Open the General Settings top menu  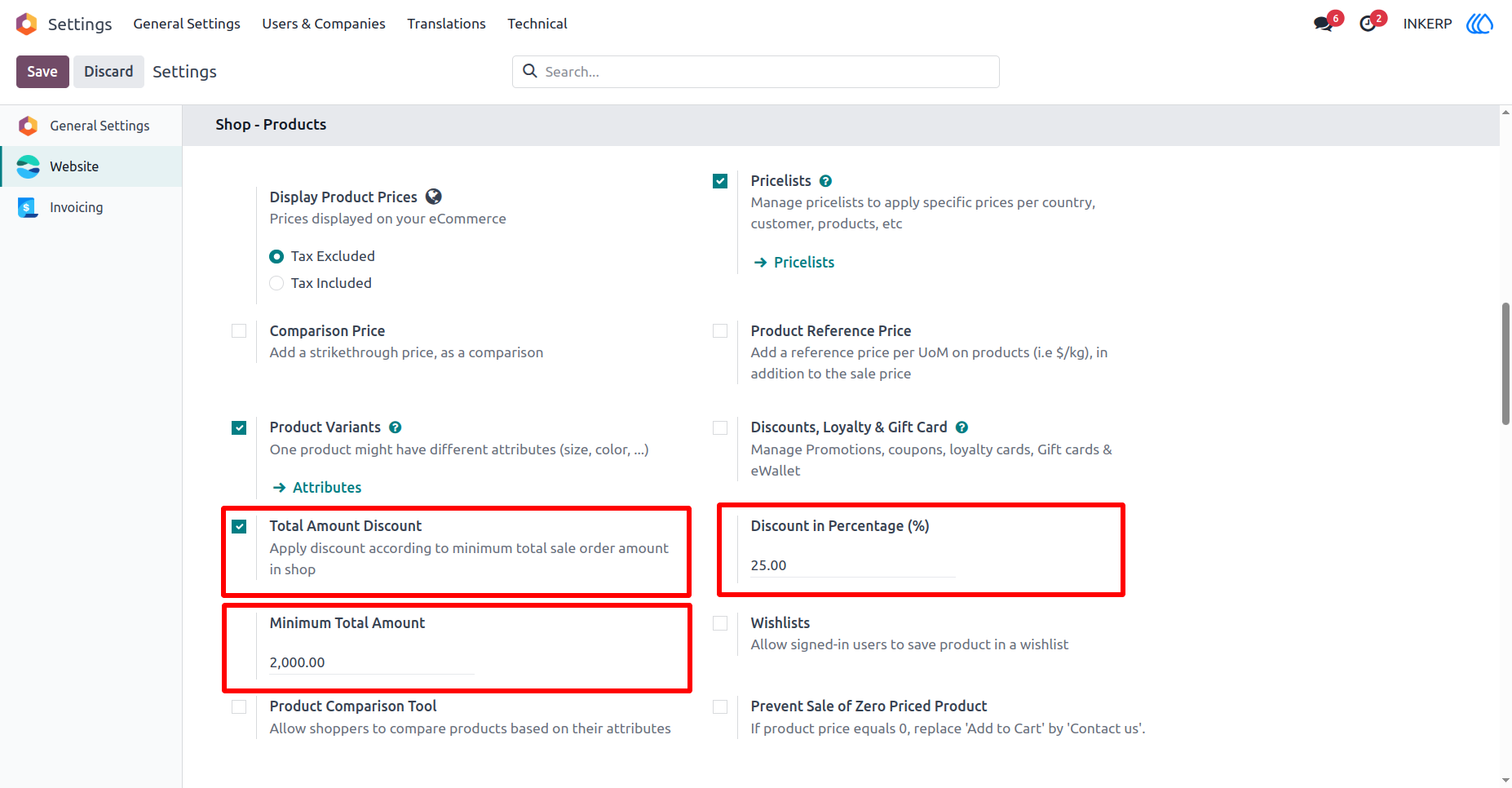coord(187,24)
